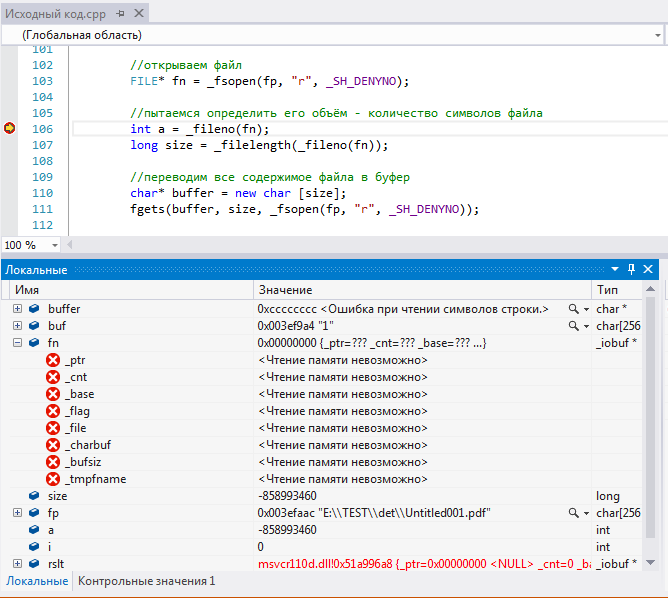The width and height of the screenshot is (668, 598).
Task: Open the Локальные window position menu arrow
Action: (x=615, y=270)
